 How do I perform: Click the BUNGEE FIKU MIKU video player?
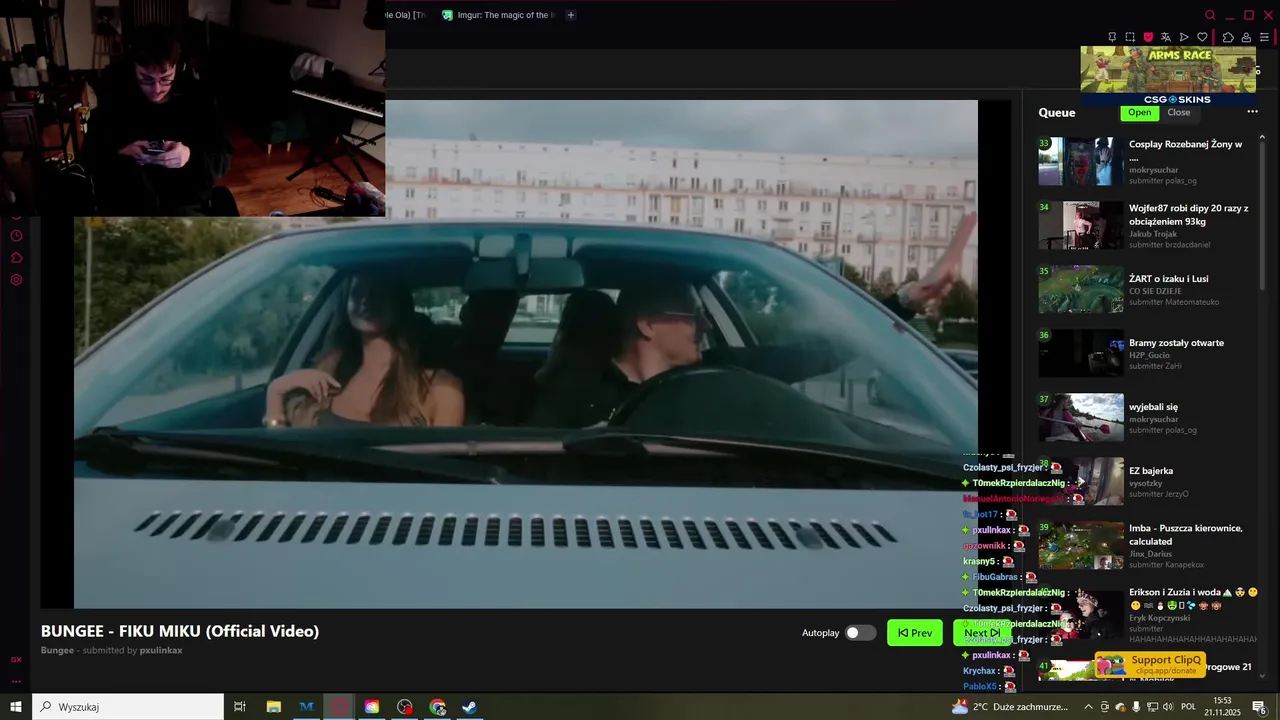point(526,354)
